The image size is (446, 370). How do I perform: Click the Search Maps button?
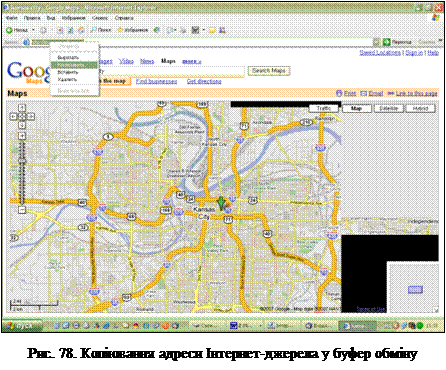[x=269, y=71]
